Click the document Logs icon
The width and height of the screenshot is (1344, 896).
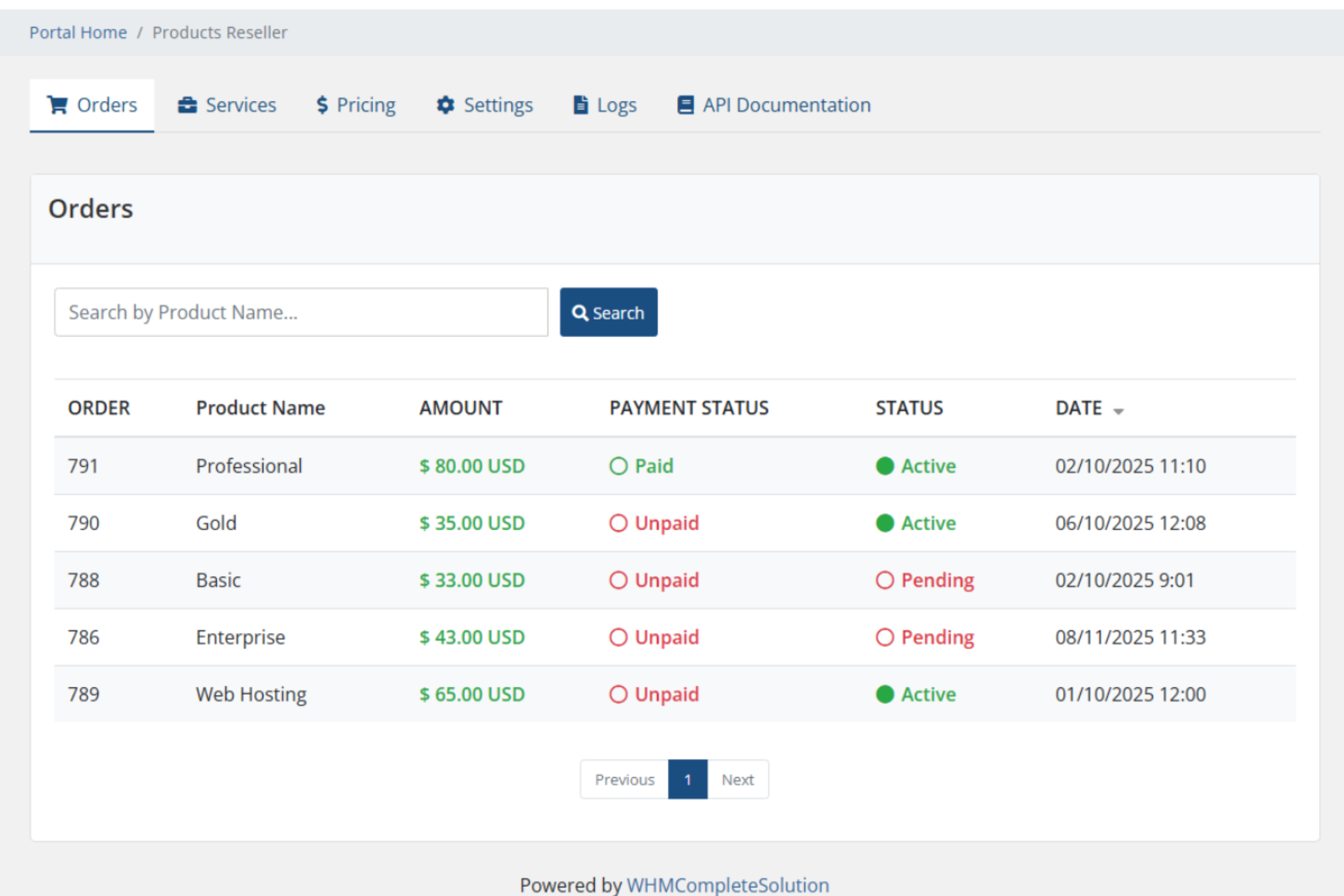pyautogui.click(x=581, y=105)
